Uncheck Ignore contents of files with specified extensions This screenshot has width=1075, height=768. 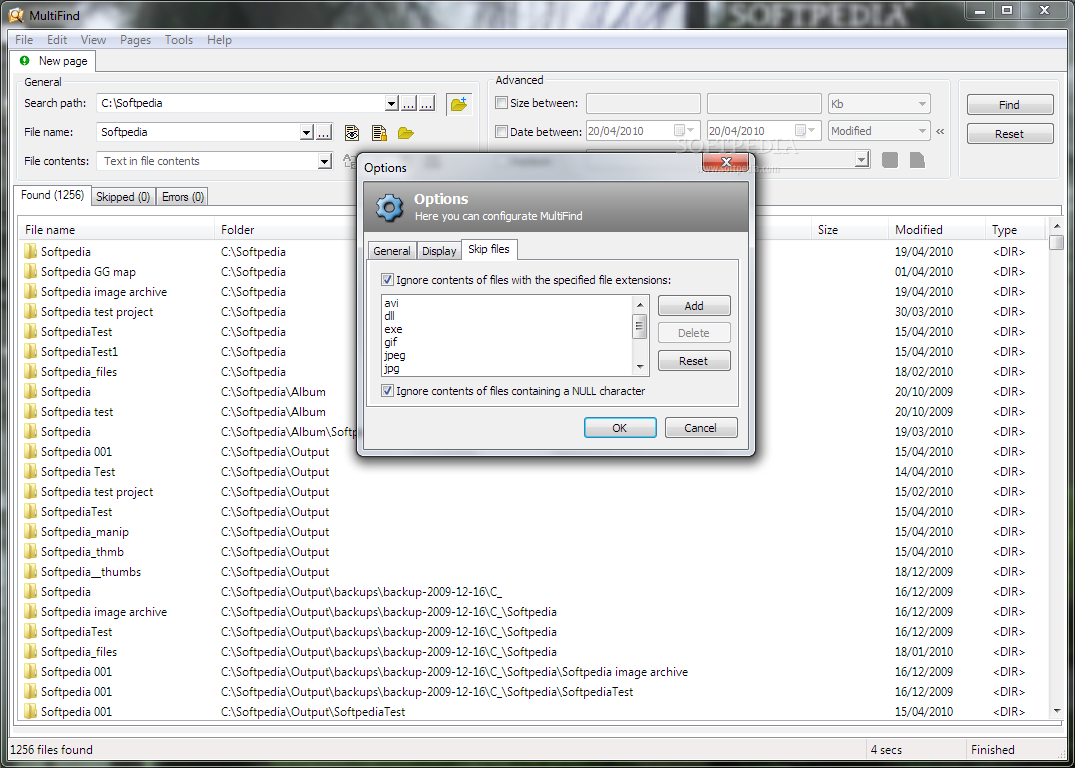tap(387, 280)
